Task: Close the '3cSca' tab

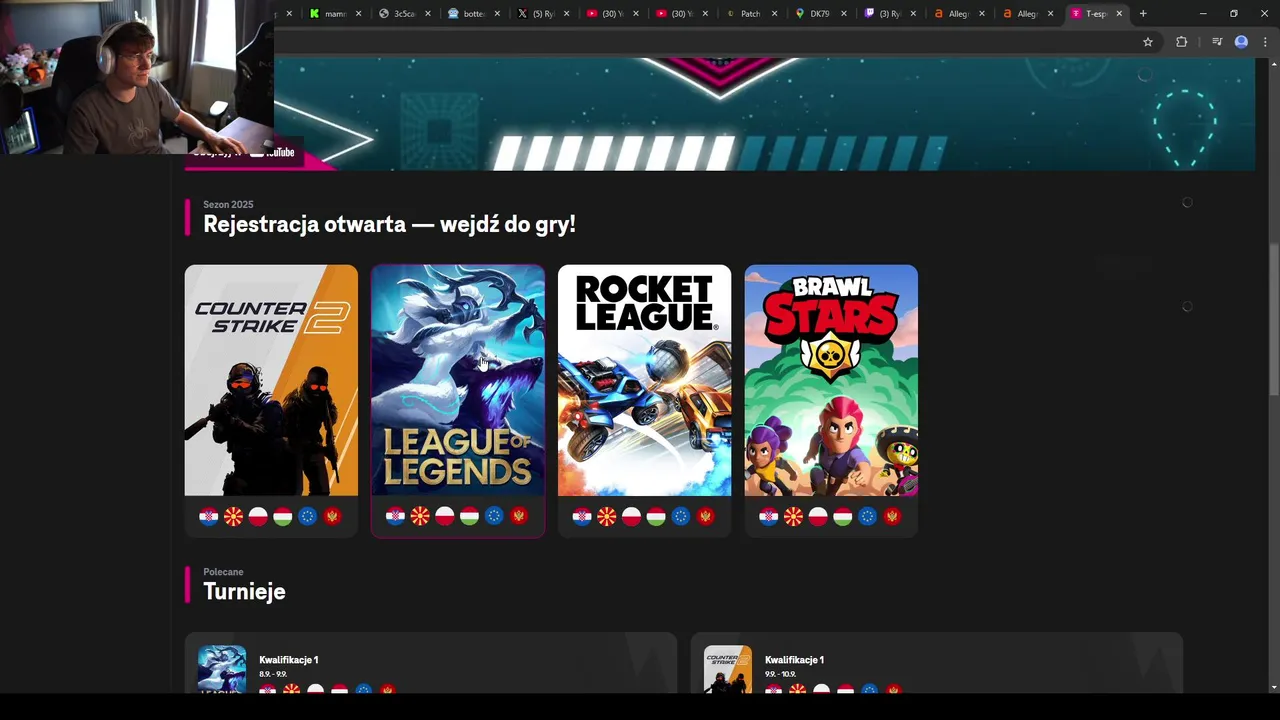Action: 428,14
